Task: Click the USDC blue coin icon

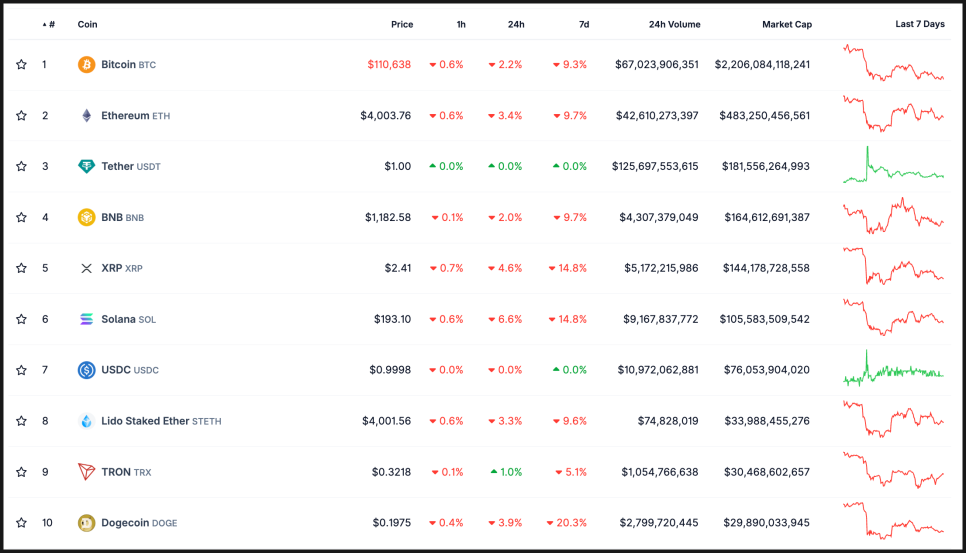Action: coord(87,370)
